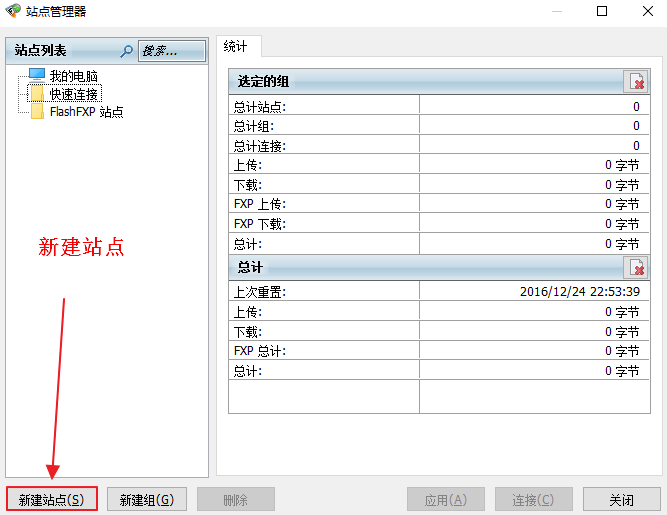Switch to the 统计 tab

point(237,46)
